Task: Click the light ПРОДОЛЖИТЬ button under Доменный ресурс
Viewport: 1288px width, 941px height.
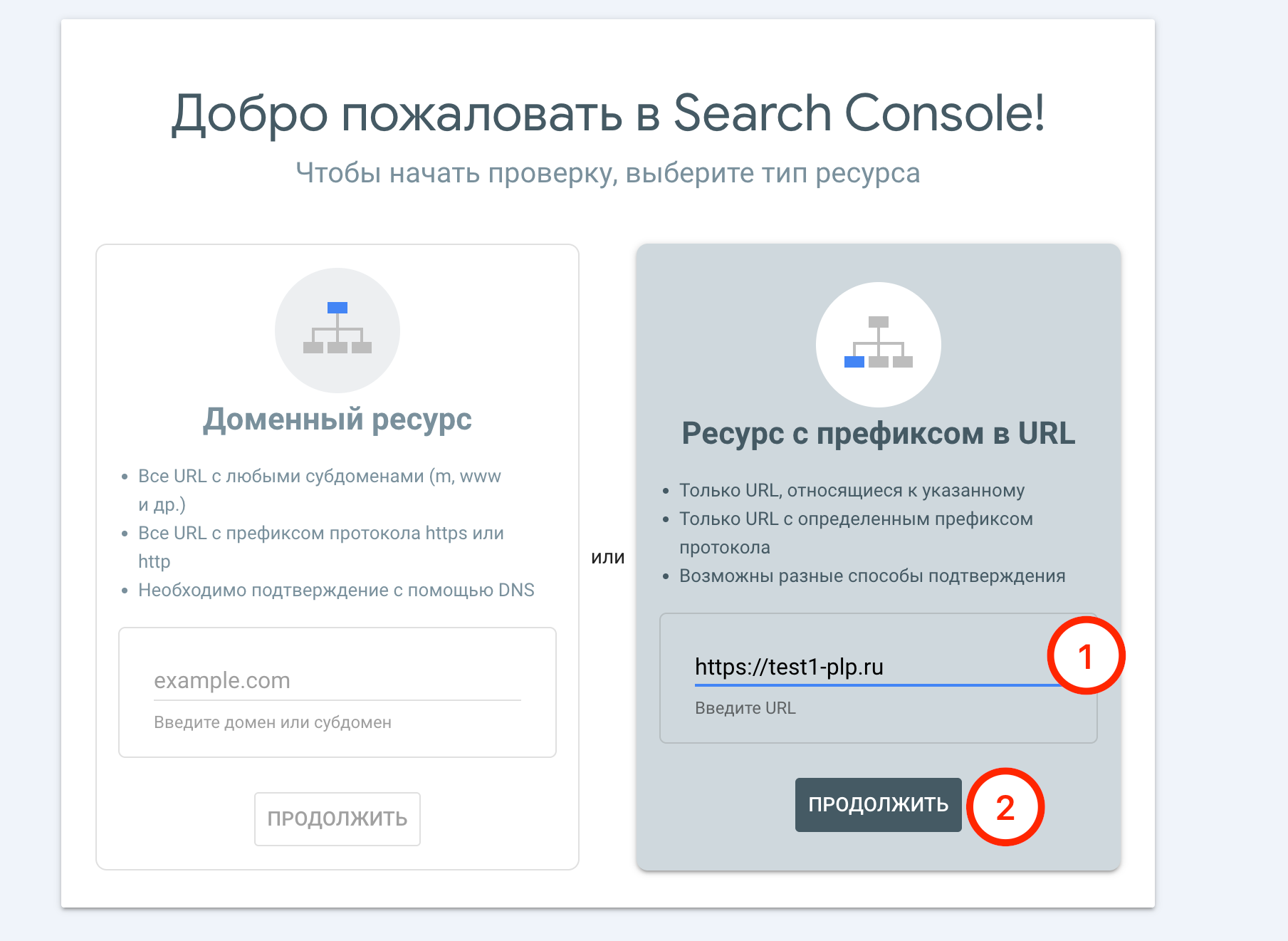Action: pos(337,819)
